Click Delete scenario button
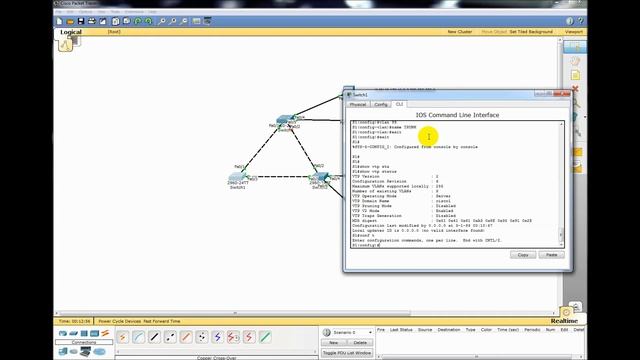 tap(360, 342)
